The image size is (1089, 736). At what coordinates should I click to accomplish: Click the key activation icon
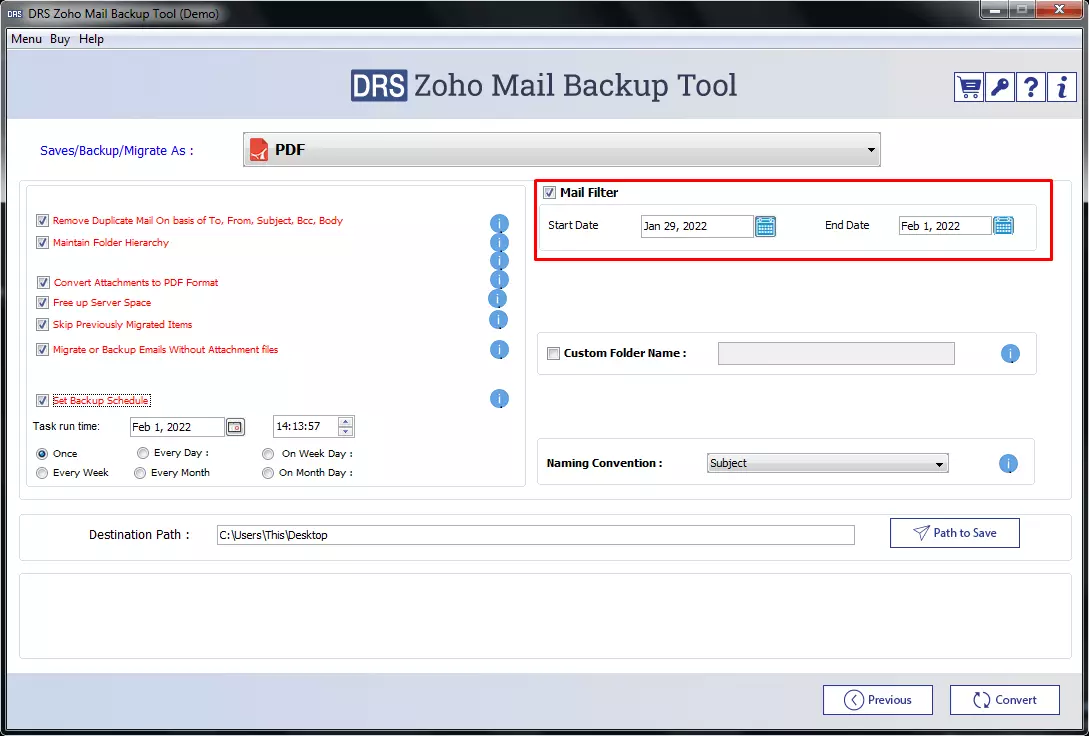[999, 87]
